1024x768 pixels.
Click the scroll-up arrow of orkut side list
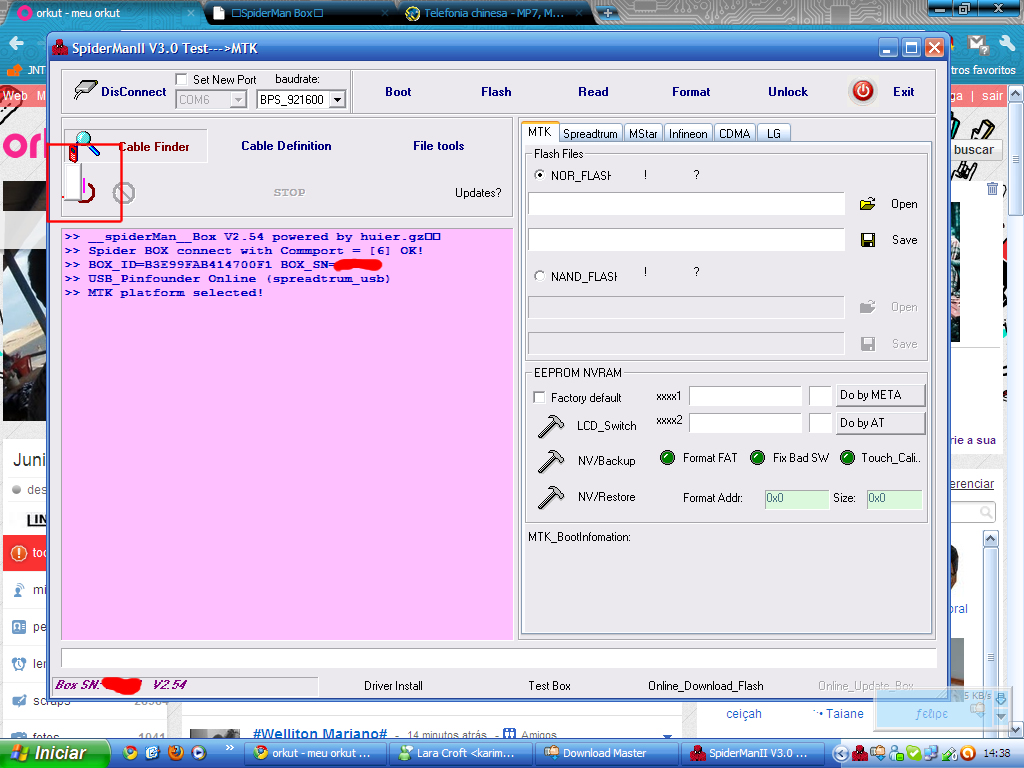[x=991, y=538]
